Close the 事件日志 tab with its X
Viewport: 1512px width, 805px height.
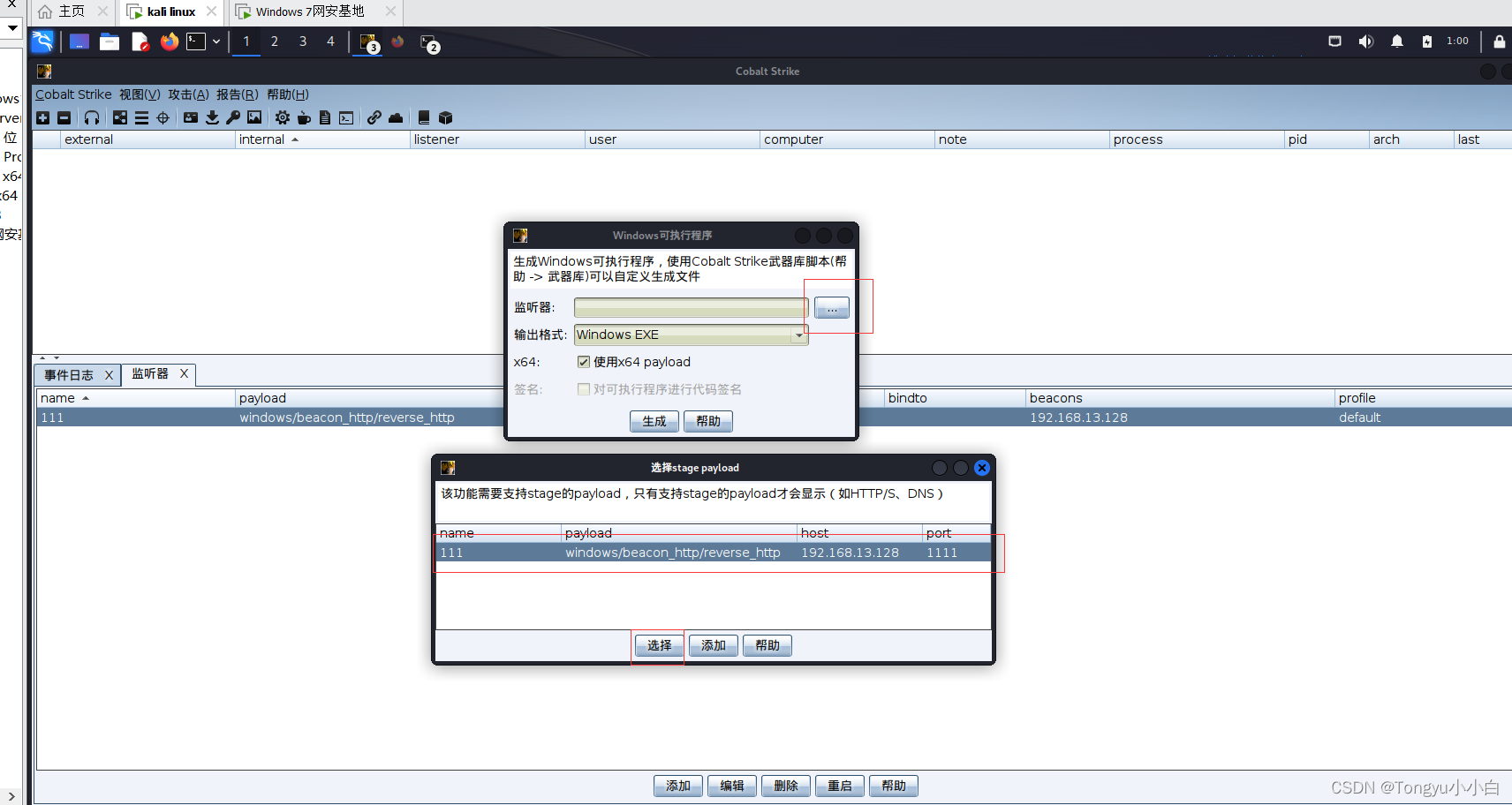(x=109, y=375)
